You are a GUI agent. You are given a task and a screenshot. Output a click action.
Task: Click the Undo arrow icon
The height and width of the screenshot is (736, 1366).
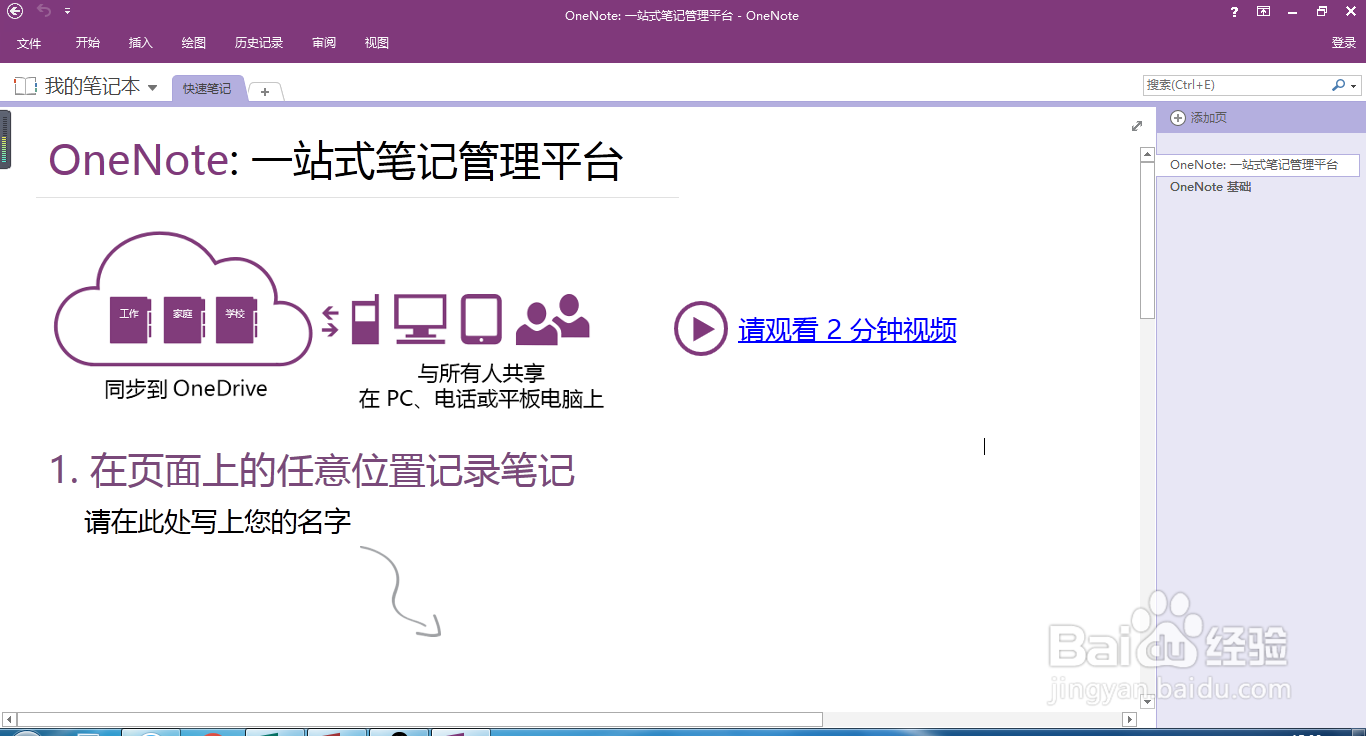(x=44, y=11)
